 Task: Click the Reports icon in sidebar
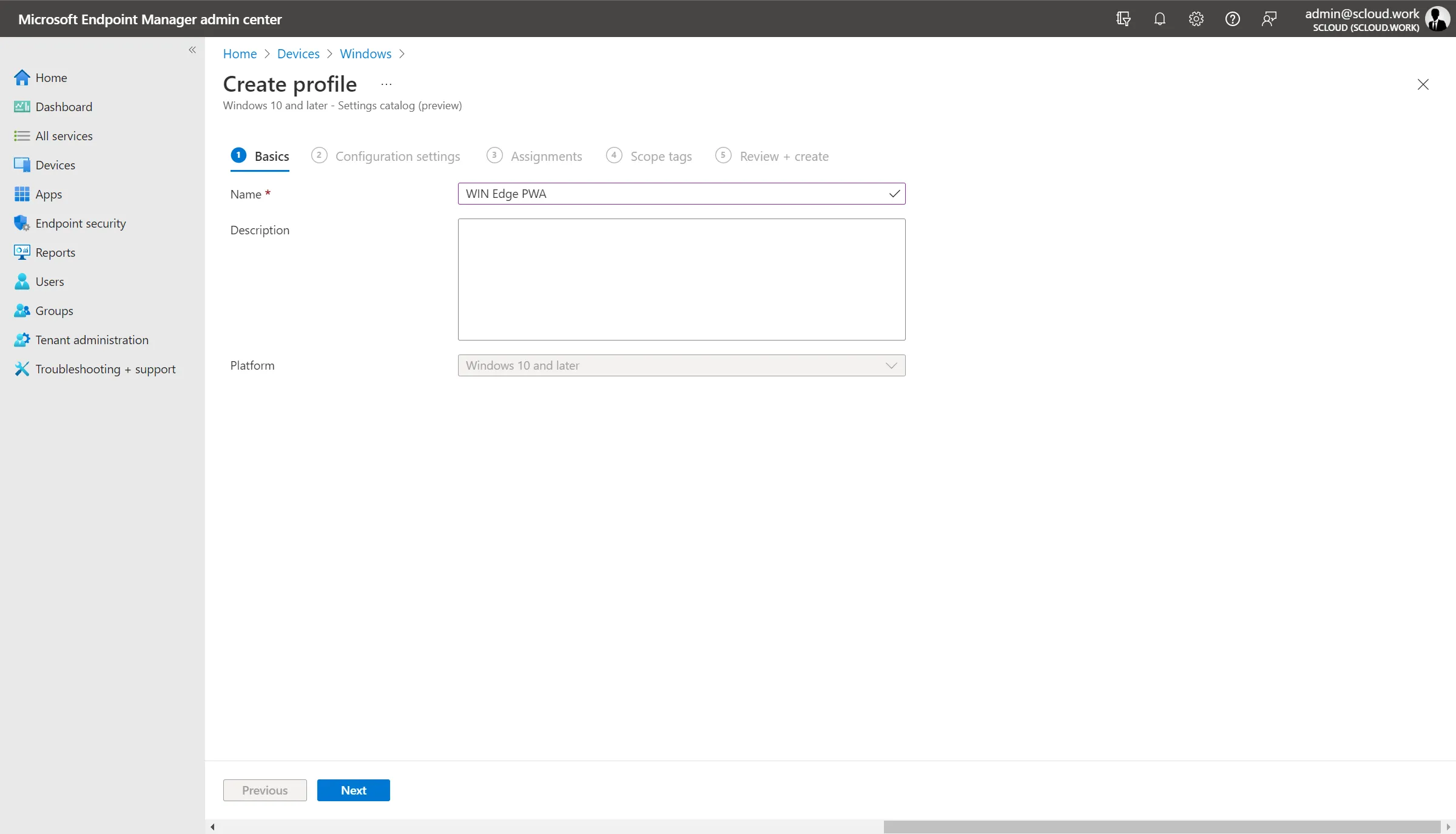coord(22,253)
